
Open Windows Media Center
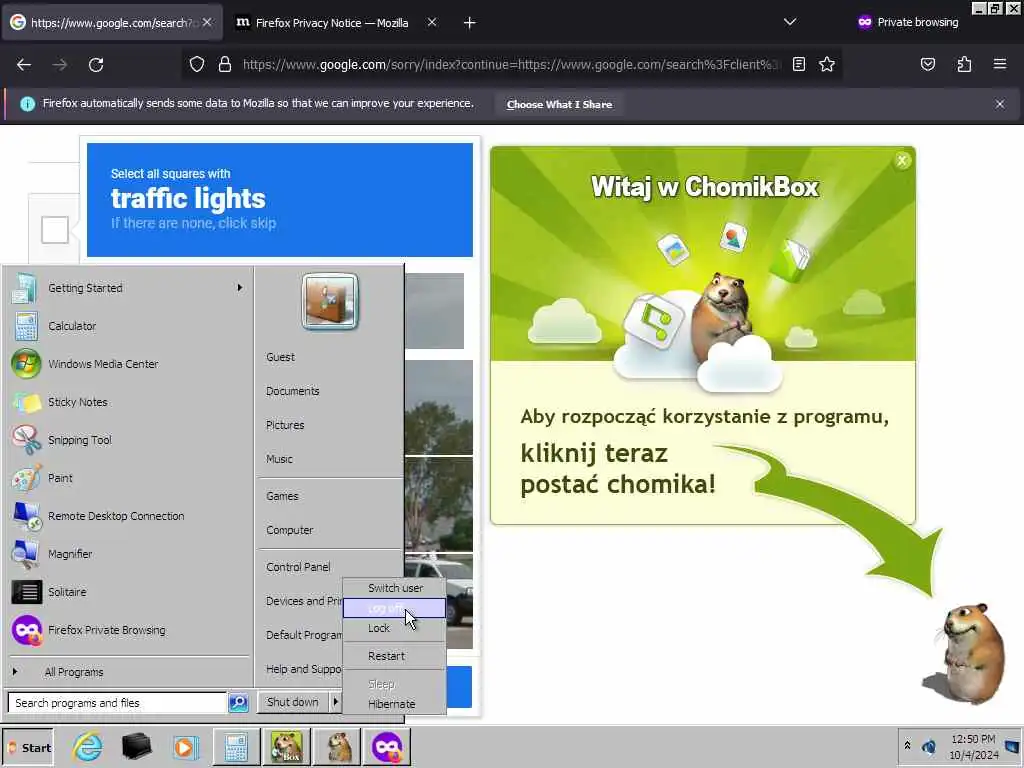click(127, 364)
